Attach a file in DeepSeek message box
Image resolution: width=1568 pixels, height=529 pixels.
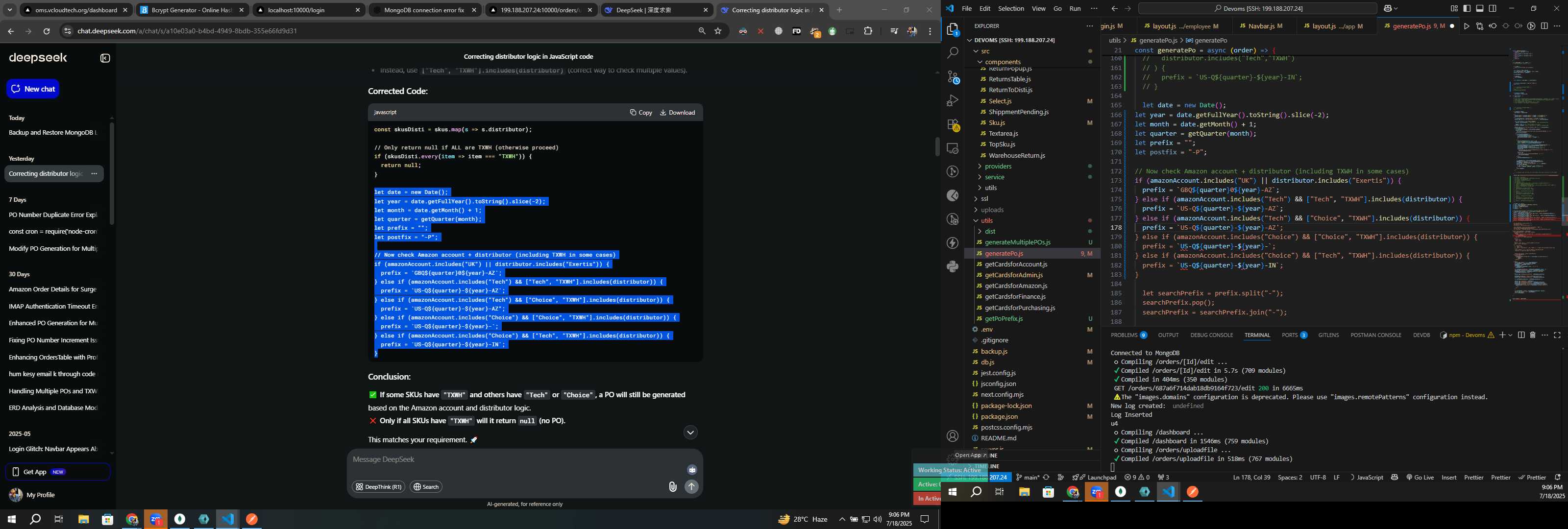pyautogui.click(x=673, y=486)
